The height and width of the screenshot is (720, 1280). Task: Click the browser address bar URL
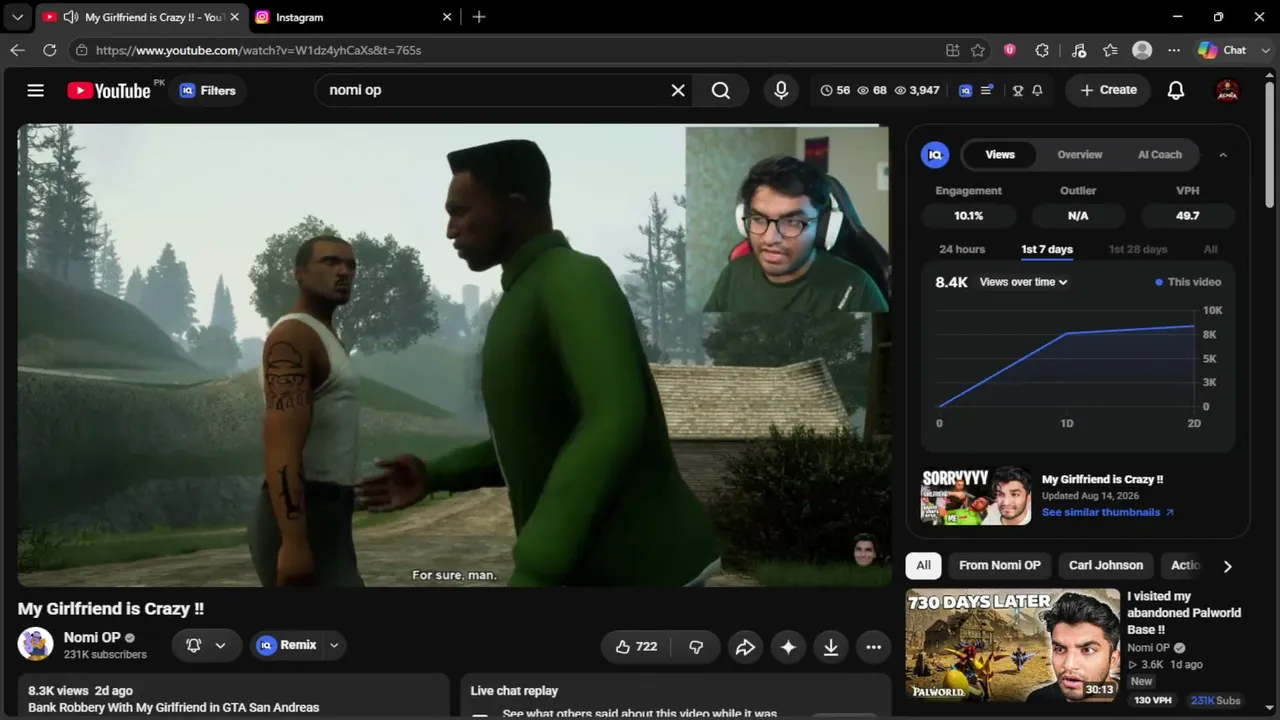pyautogui.click(x=258, y=50)
